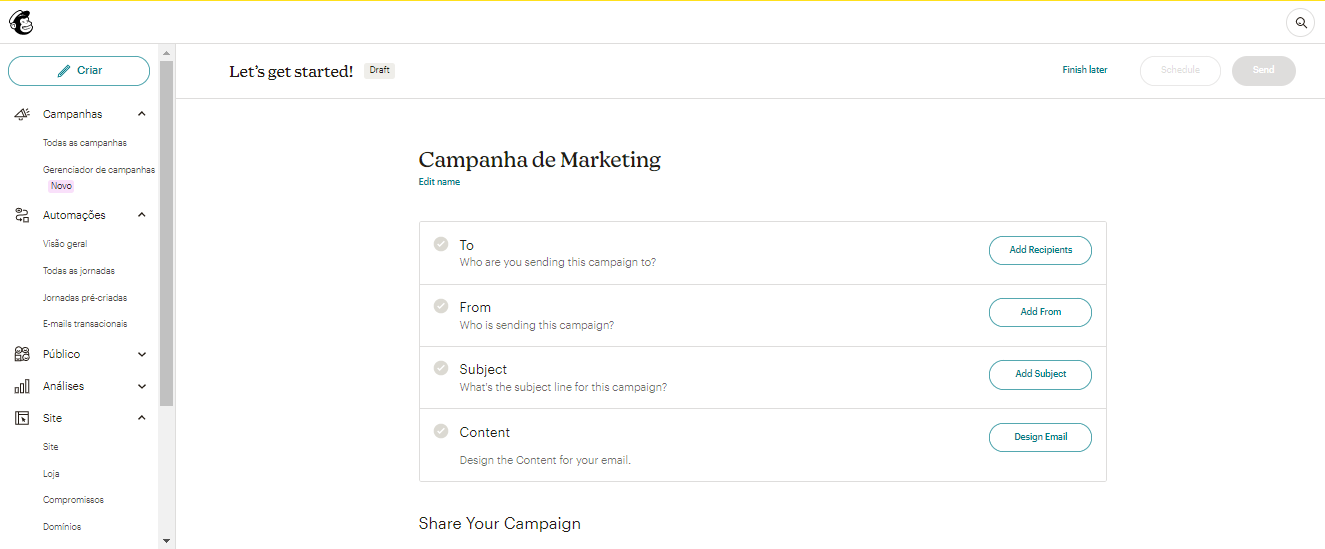Screen dimensions: 1325x549
Task: Click the Finish later link
Action: click(1085, 70)
